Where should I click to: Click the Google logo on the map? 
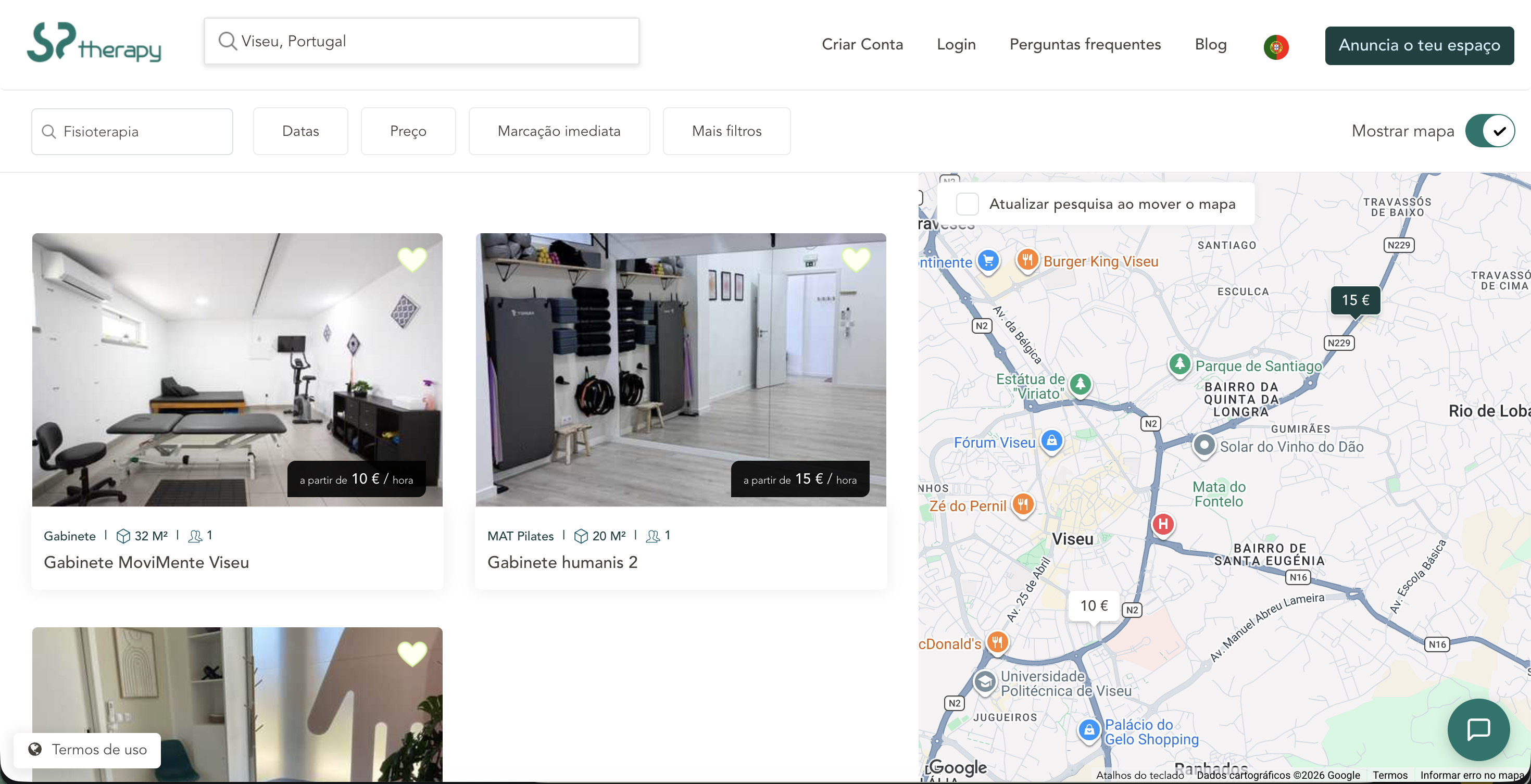click(958, 767)
